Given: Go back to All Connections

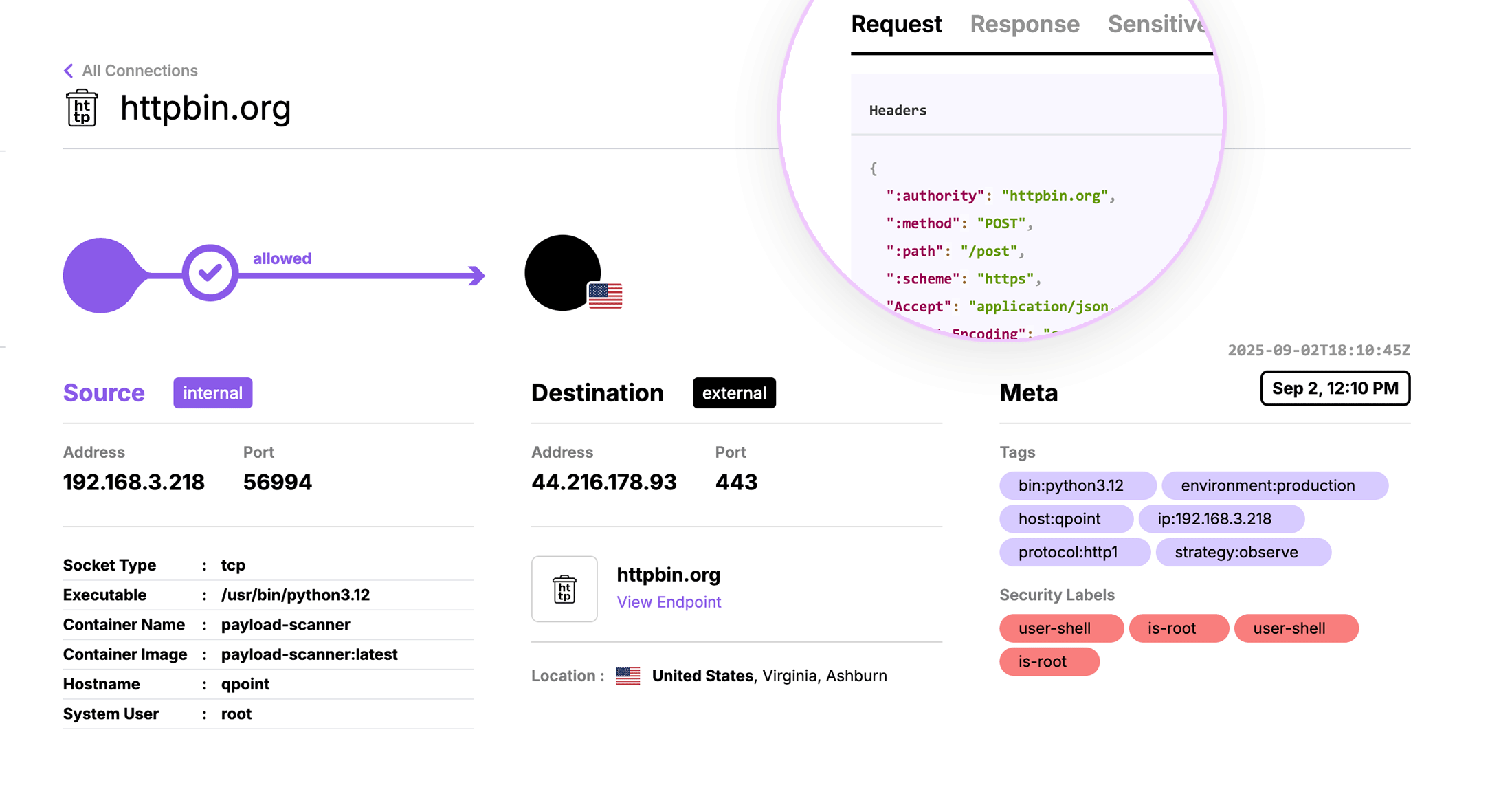Looking at the screenshot, I should pyautogui.click(x=140, y=71).
